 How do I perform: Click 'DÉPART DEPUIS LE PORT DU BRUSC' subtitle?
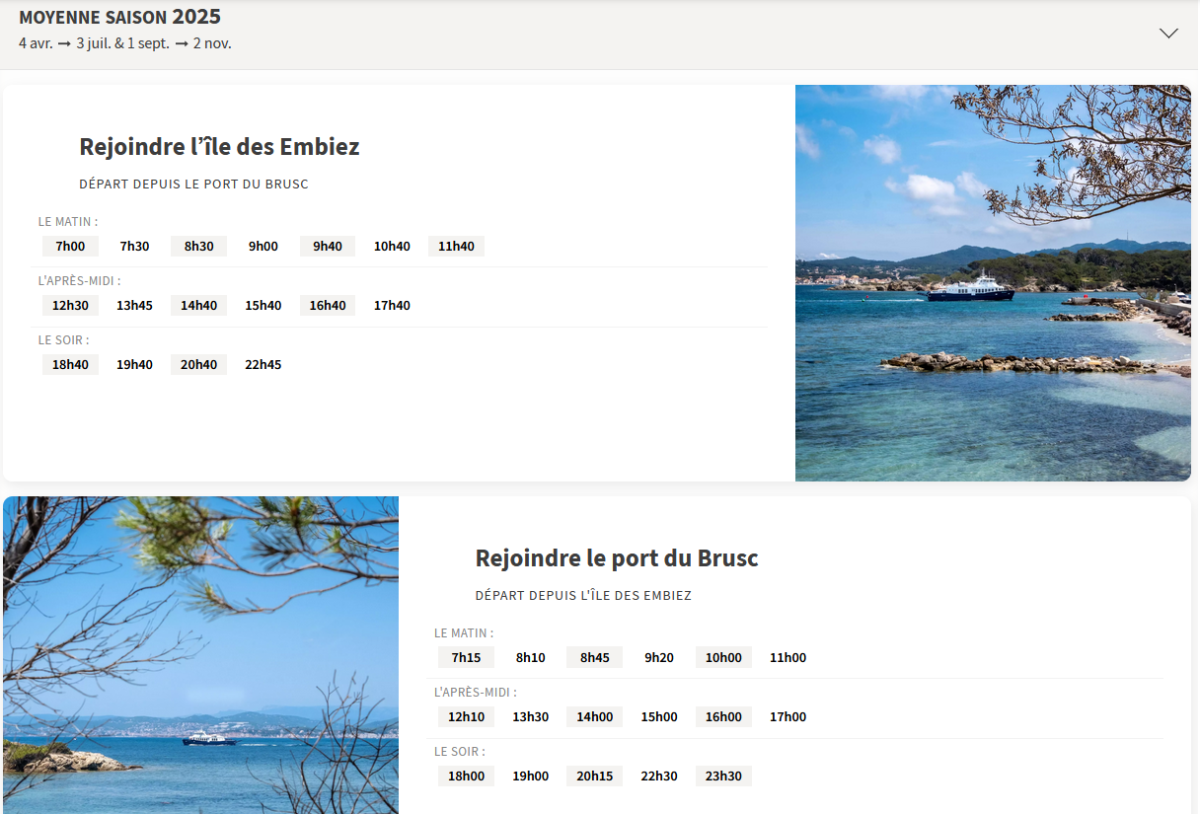(194, 184)
